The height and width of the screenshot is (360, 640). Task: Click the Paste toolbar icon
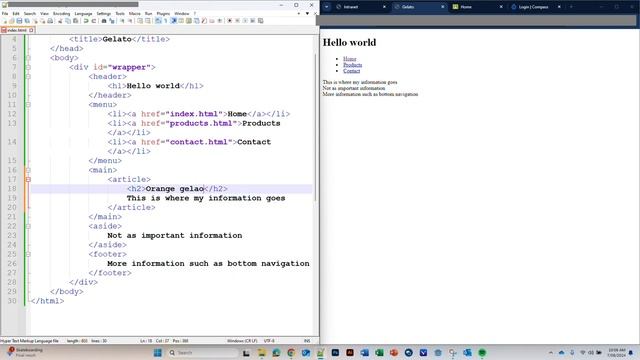(76, 21)
